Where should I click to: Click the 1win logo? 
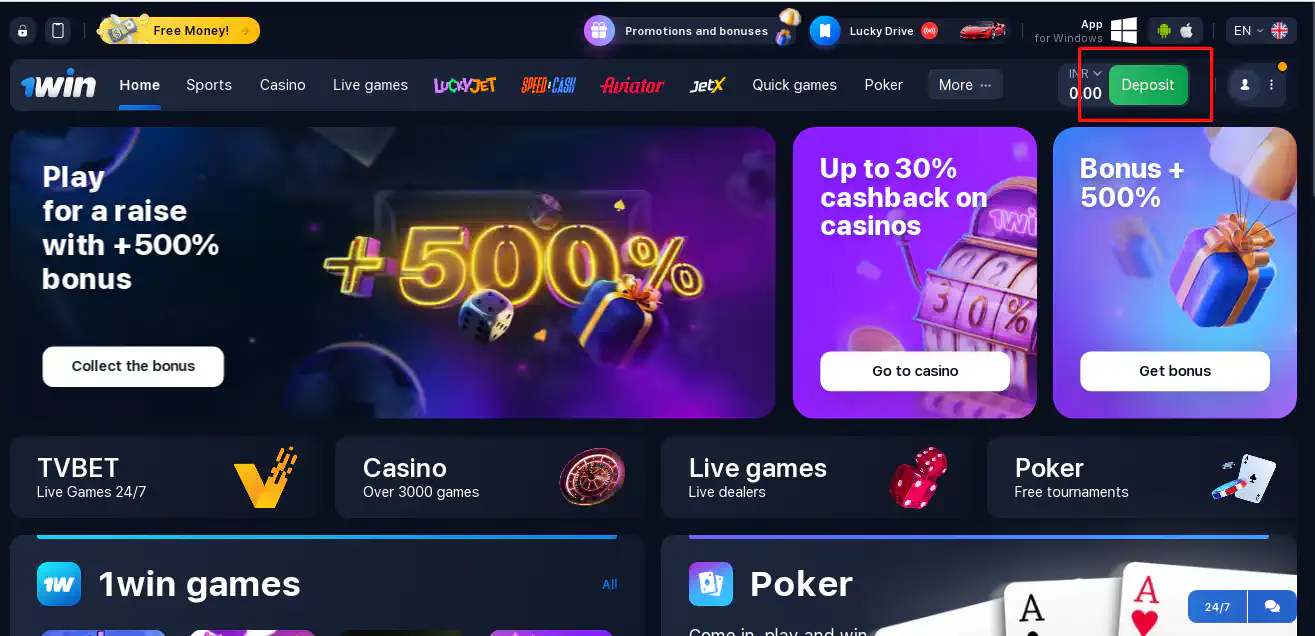coord(59,85)
